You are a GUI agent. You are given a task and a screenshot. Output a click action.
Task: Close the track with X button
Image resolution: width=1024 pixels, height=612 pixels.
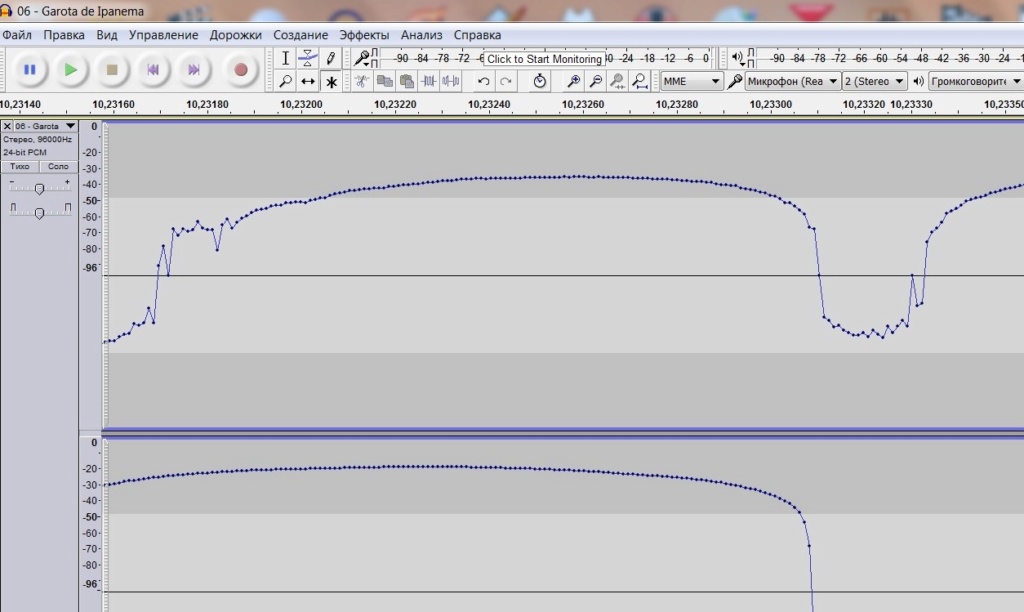pyautogui.click(x=7, y=126)
